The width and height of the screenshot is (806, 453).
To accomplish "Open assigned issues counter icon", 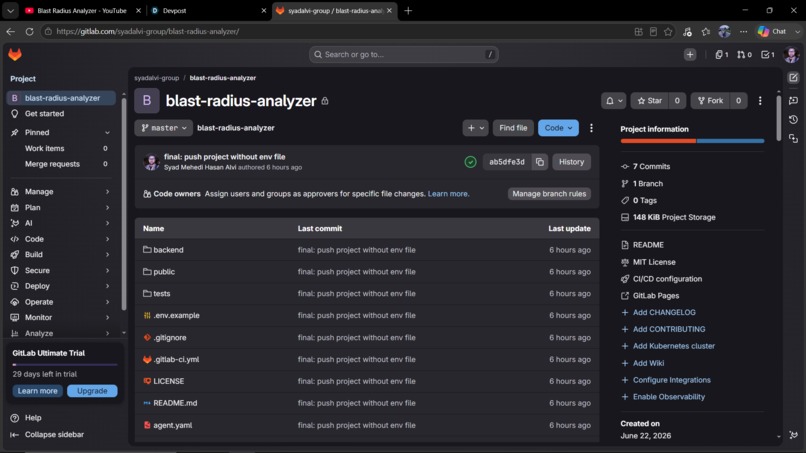I will pos(722,55).
